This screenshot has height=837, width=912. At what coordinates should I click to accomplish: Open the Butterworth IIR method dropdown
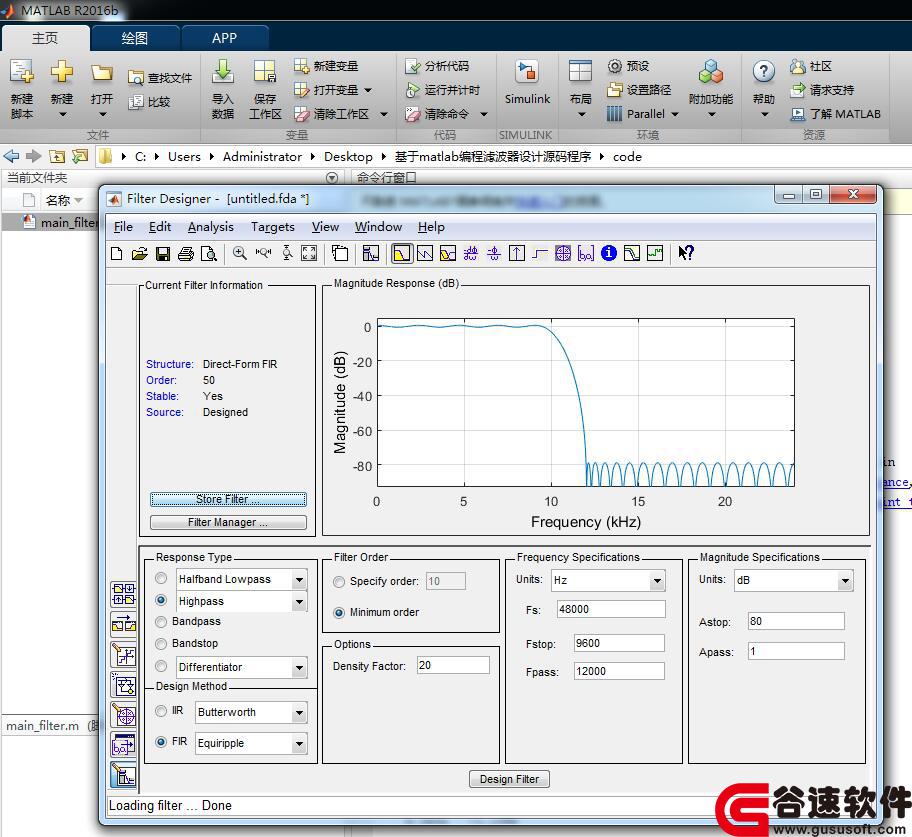pyautogui.click(x=299, y=713)
